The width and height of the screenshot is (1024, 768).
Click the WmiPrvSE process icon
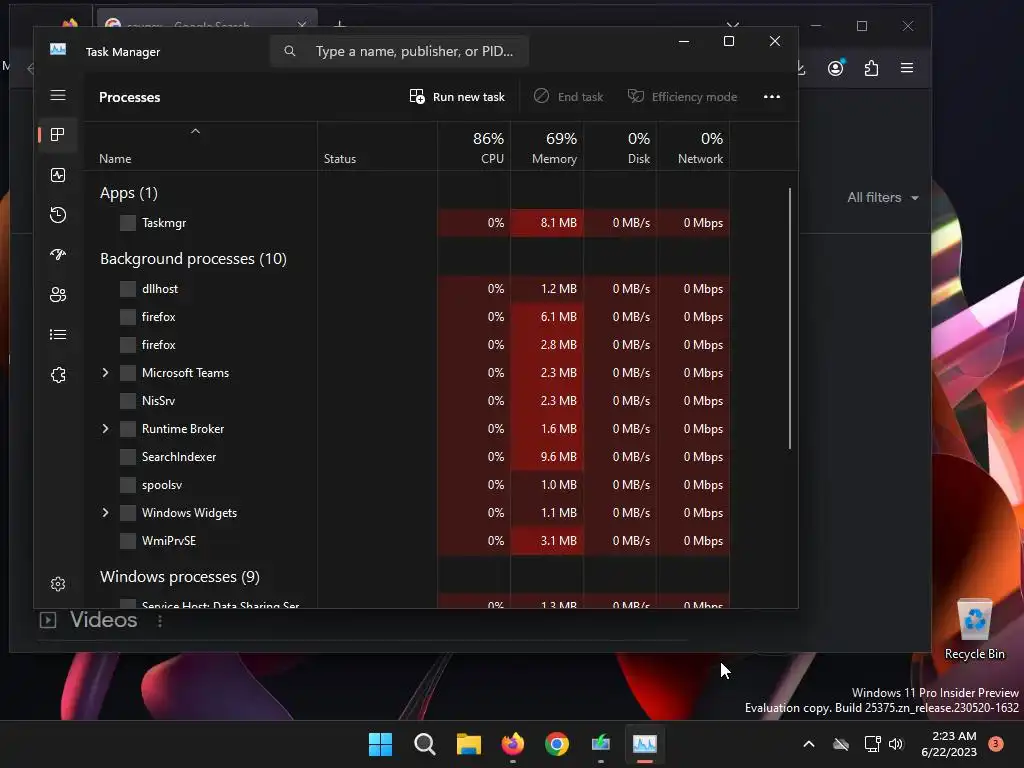(128, 541)
